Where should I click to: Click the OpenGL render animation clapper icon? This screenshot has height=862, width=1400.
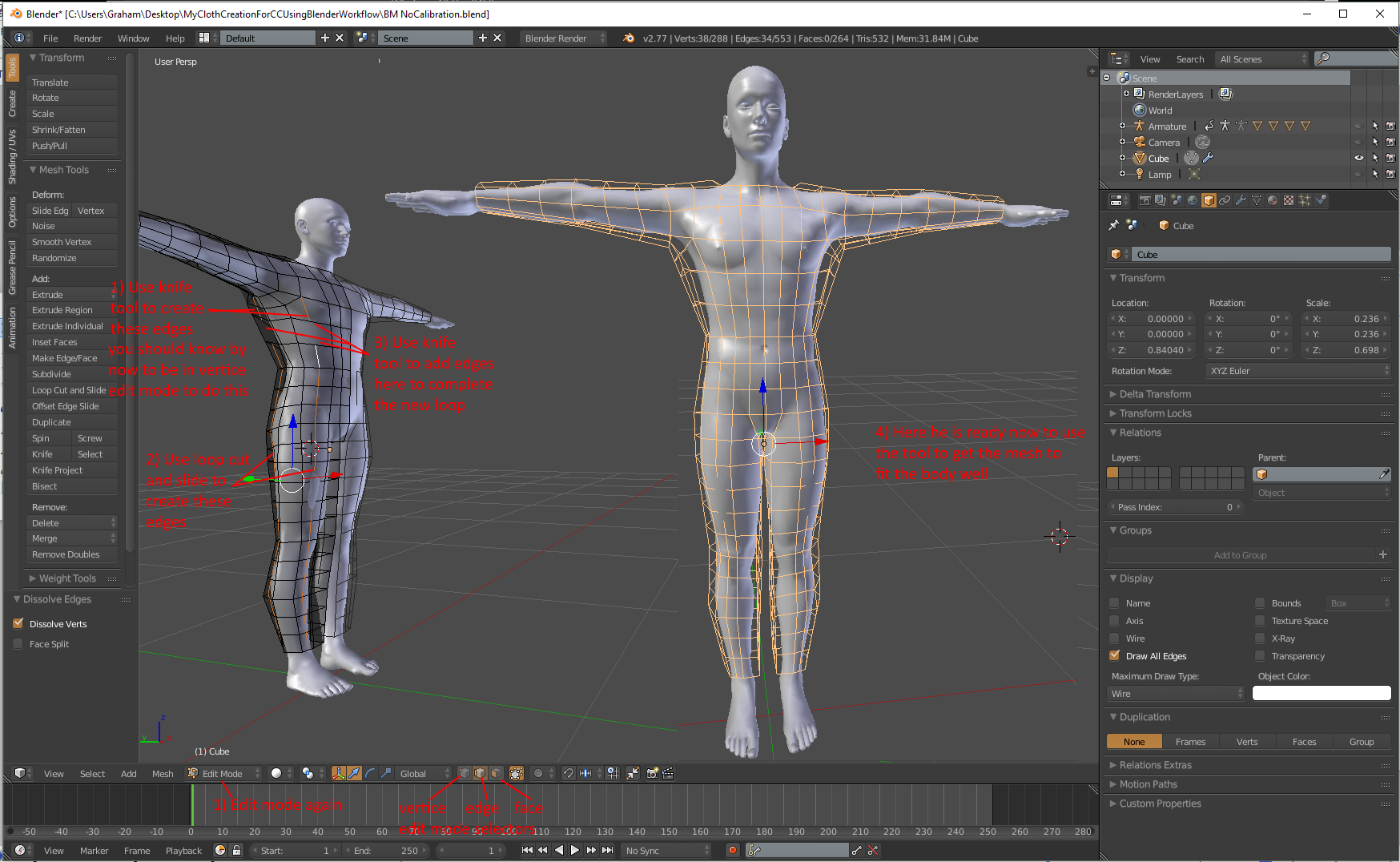[667, 773]
